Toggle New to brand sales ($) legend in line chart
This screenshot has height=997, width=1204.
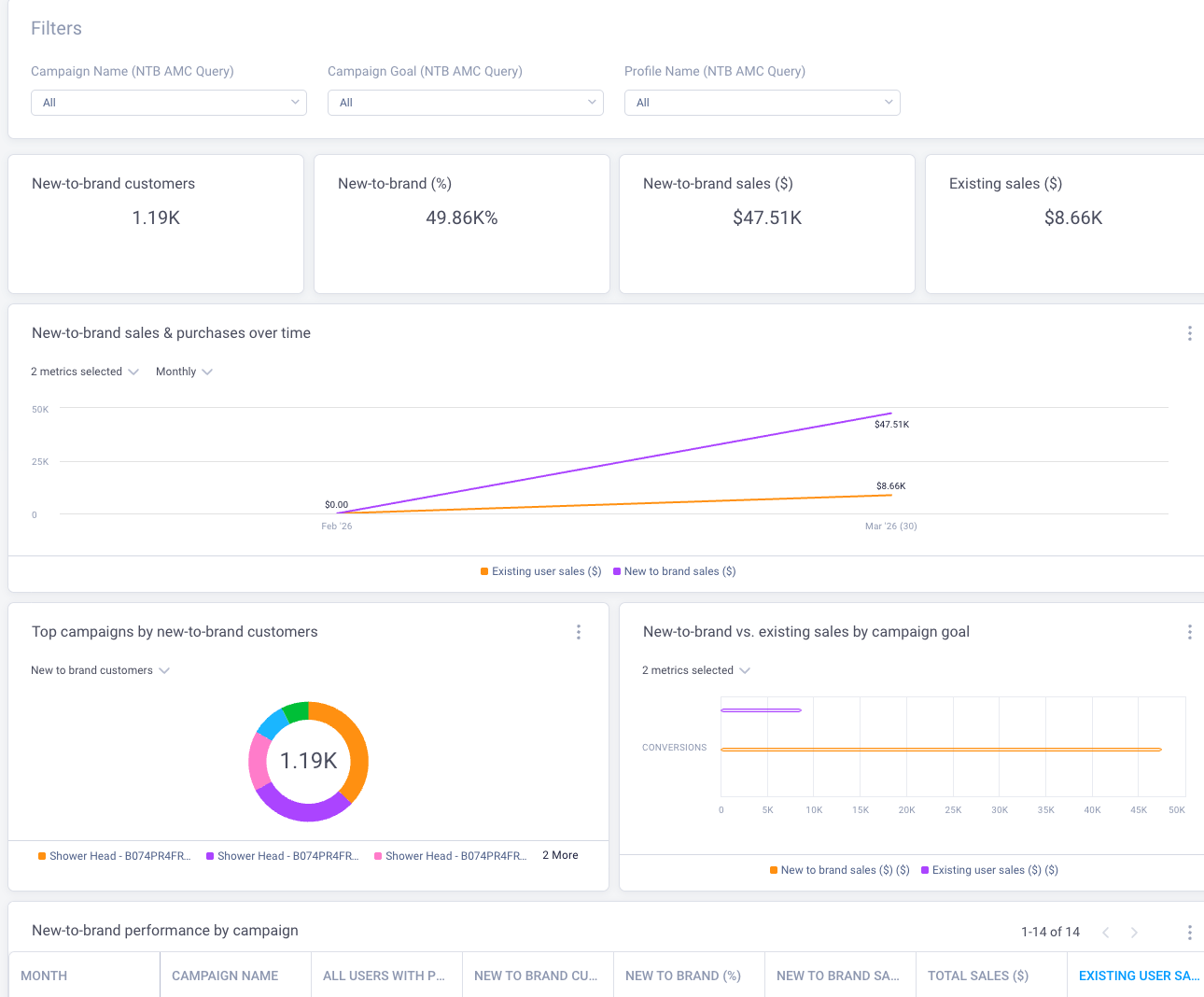pyautogui.click(x=675, y=571)
